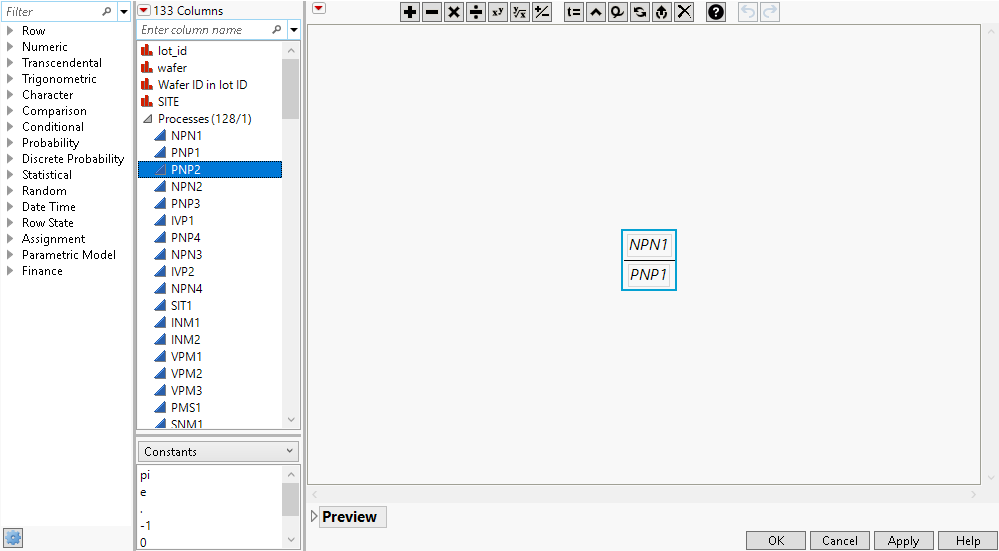
Task: Expand the Probability function category
Action: click(x=10, y=143)
